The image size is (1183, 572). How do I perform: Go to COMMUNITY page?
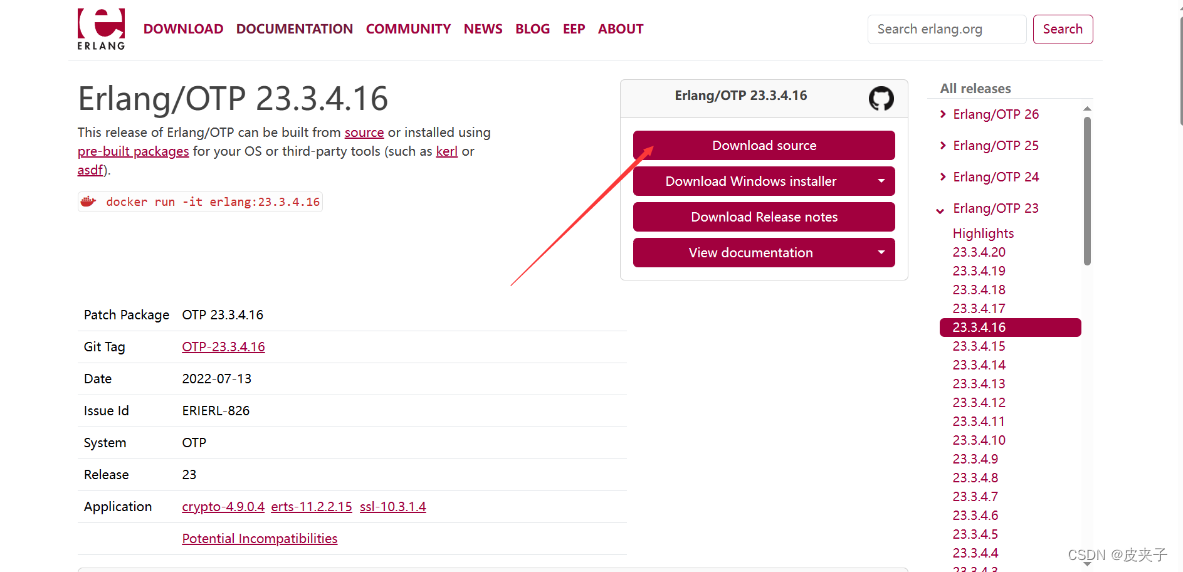(x=408, y=29)
